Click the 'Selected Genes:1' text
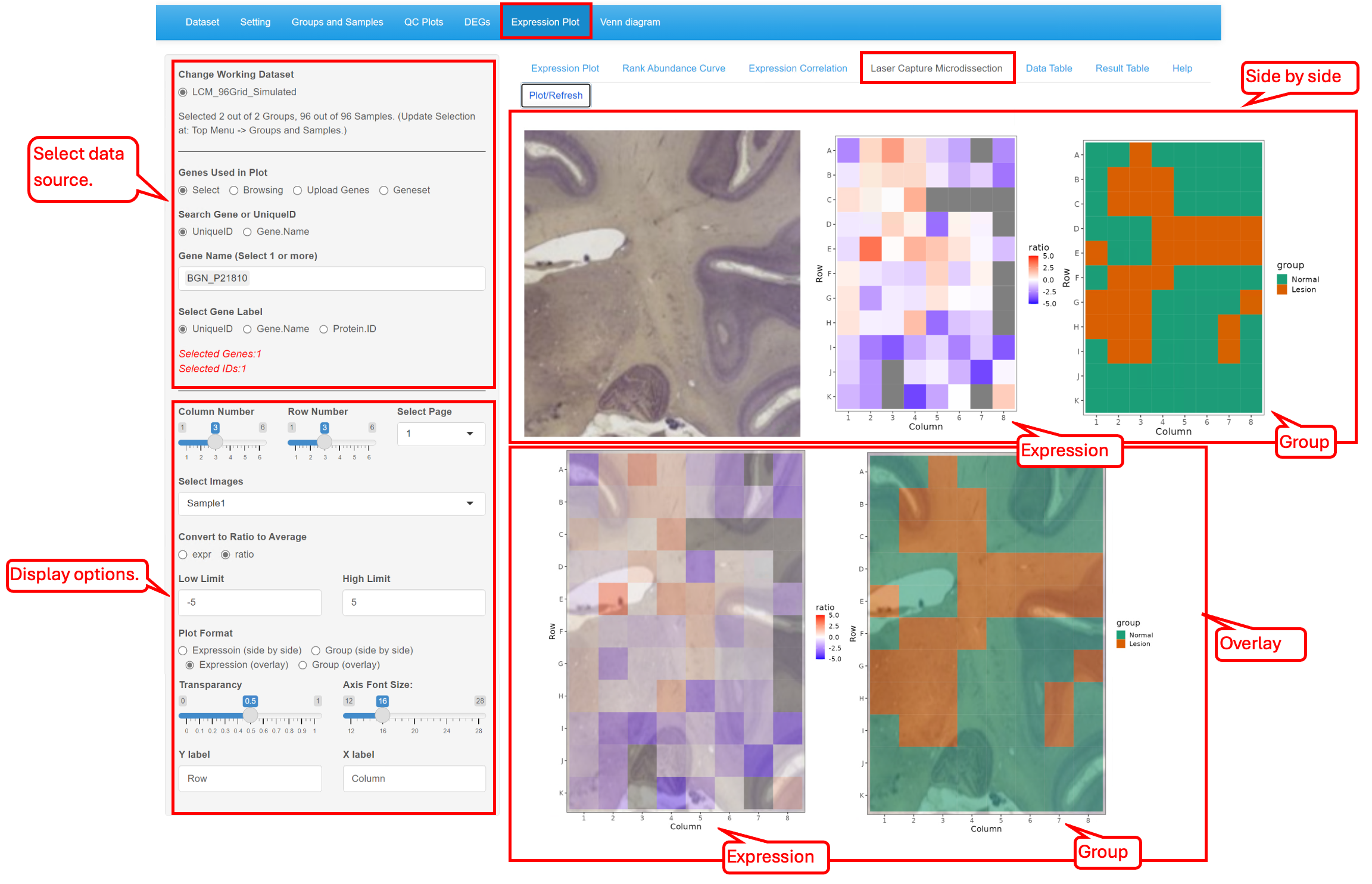This screenshot has height=884, width=1372. tap(220, 354)
